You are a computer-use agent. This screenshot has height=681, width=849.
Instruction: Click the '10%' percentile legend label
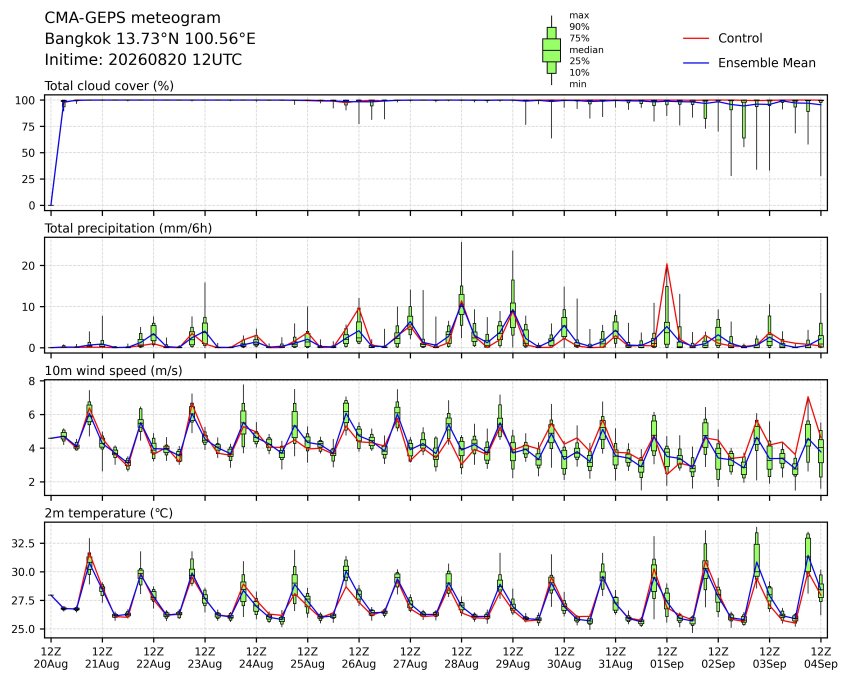tap(579, 73)
